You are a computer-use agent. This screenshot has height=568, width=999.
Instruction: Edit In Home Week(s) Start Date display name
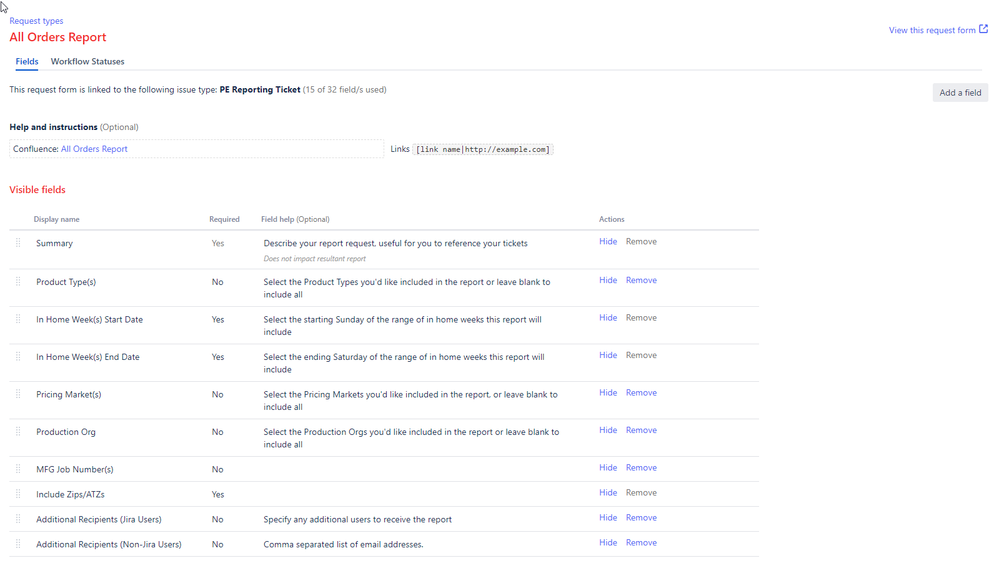(x=89, y=320)
